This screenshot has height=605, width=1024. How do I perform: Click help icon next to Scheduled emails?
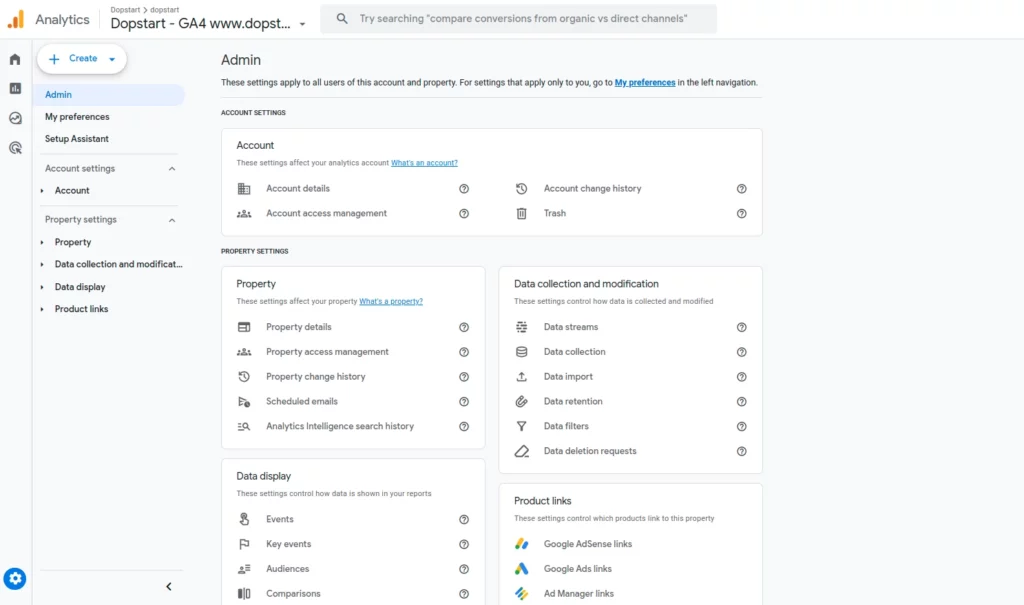click(464, 402)
